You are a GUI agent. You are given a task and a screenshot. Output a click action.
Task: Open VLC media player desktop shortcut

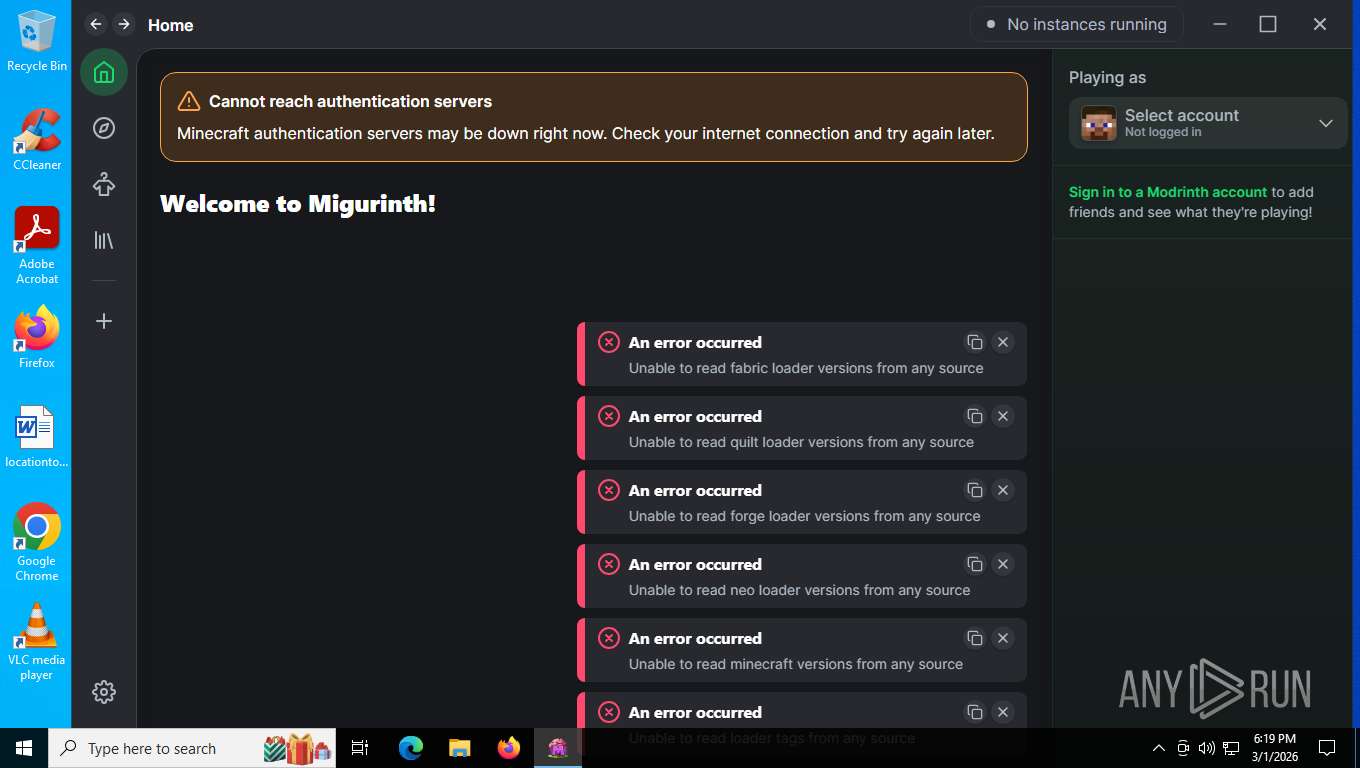click(37, 641)
